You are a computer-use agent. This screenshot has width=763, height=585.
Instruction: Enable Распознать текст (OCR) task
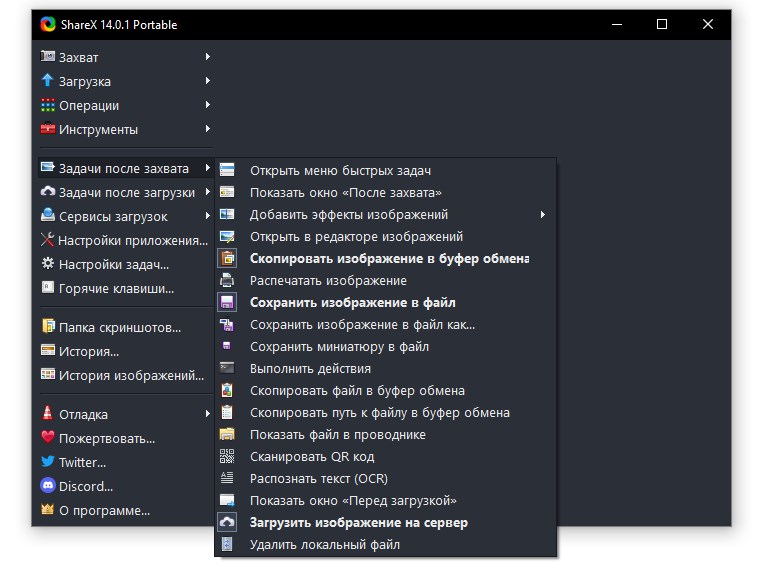[386, 478]
